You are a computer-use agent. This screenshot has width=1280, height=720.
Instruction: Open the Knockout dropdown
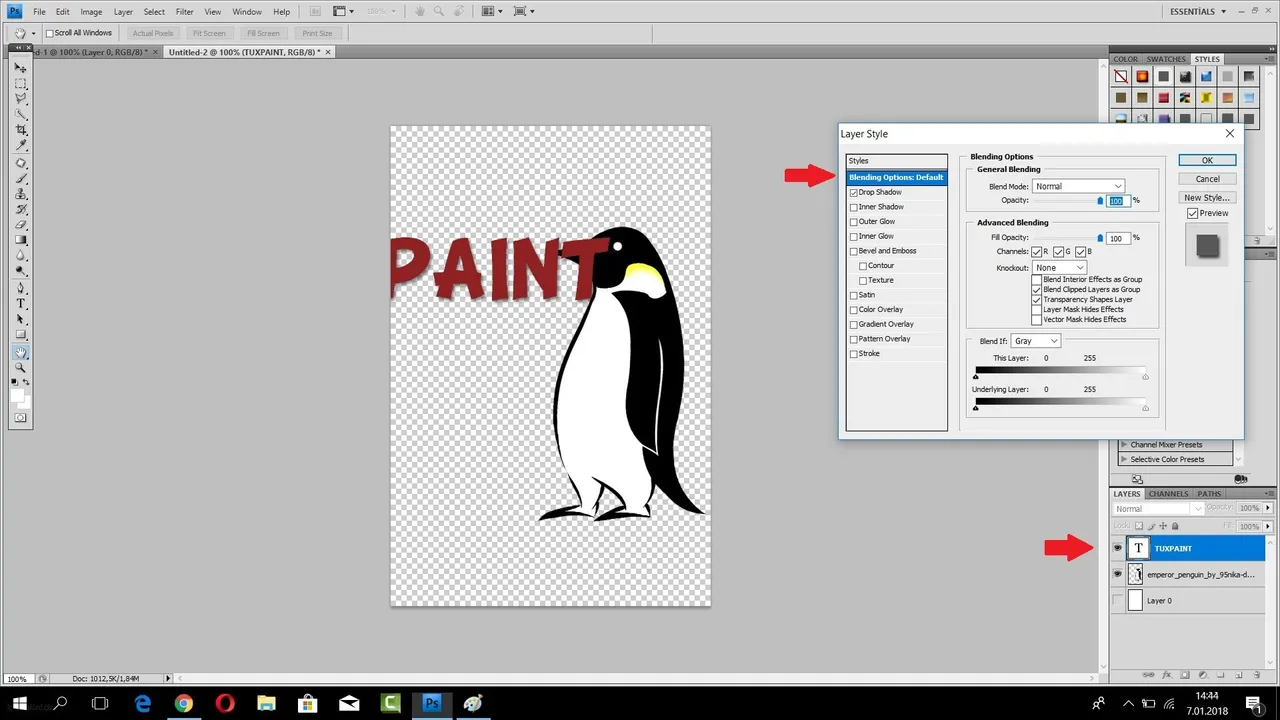[1060, 268]
